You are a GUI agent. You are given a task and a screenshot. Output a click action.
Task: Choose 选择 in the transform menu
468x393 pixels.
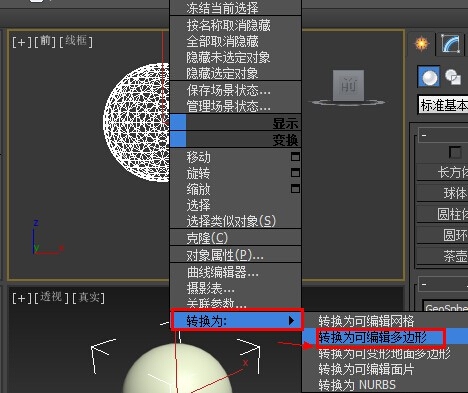pos(235,205)
